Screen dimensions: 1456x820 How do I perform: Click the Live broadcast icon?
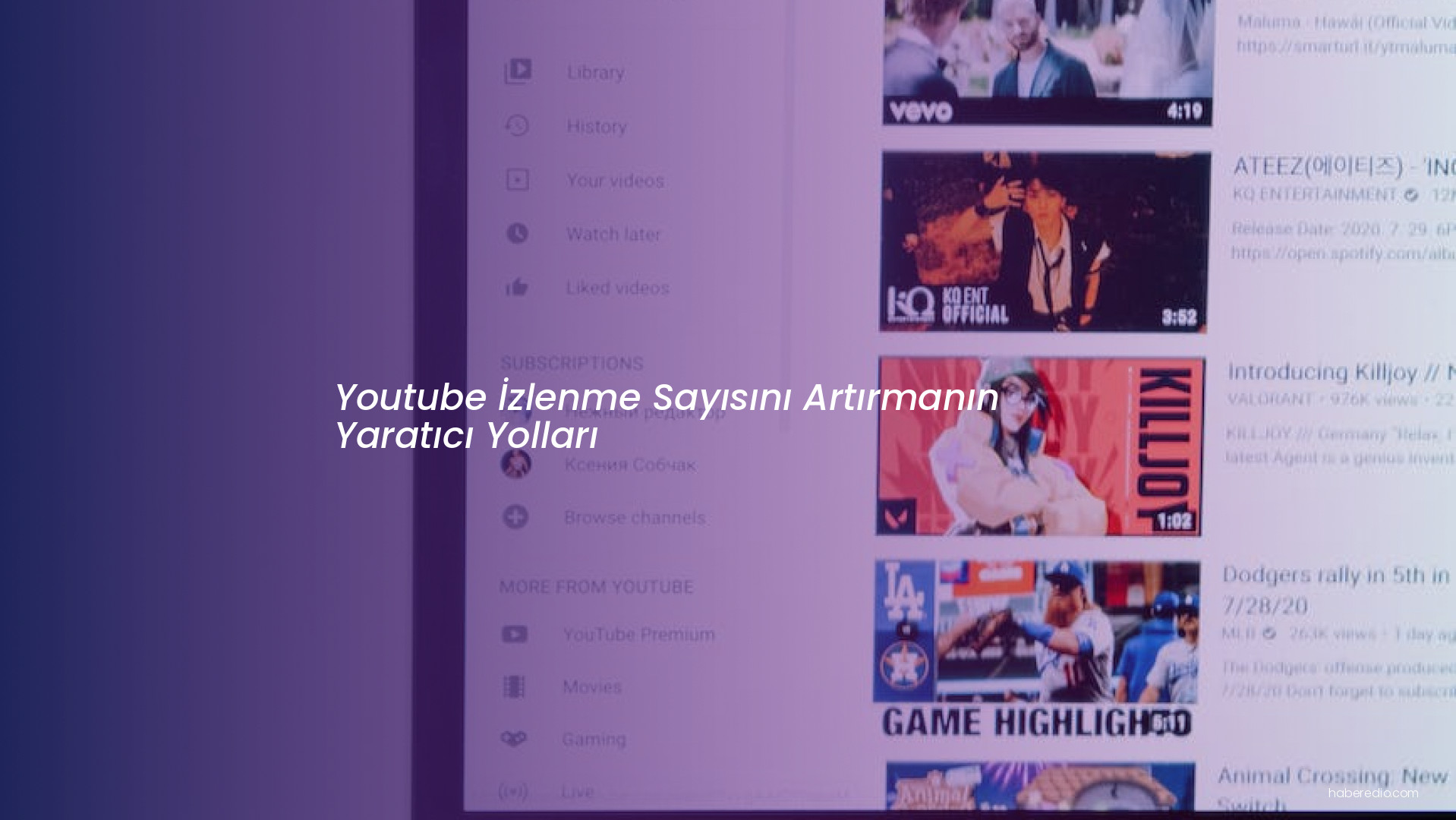coord(513,792)
